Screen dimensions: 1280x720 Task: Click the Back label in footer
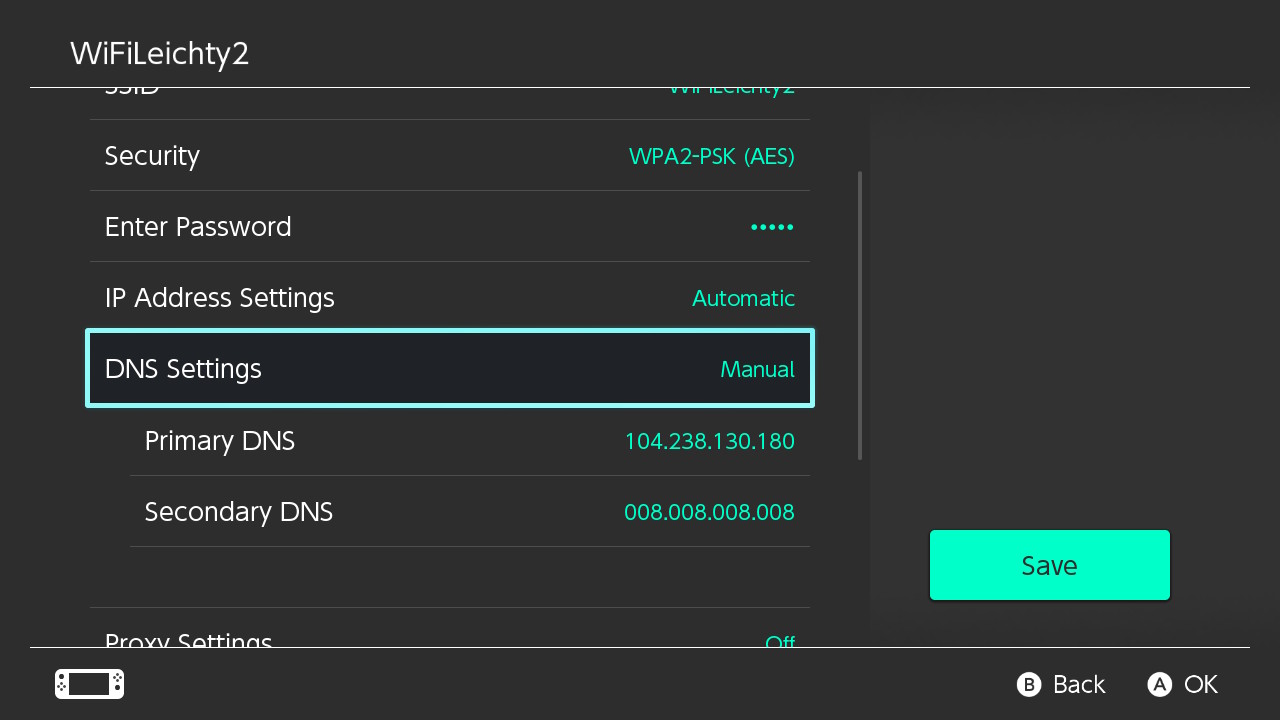click(x=1078, y=684)
